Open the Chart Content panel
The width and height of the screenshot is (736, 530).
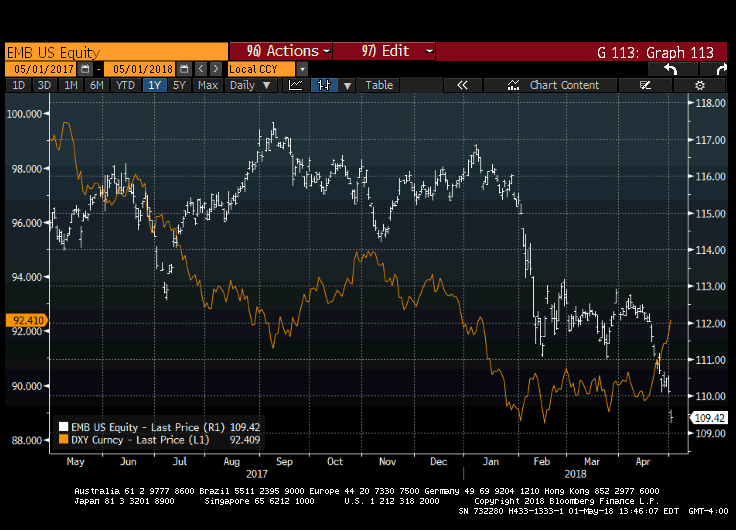(x=550, y=85)
